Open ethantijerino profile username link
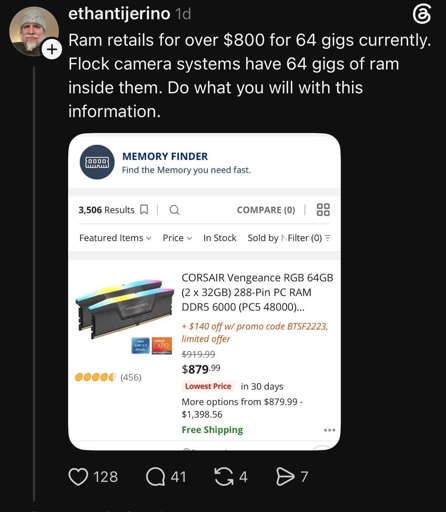Image resolution: width=446 pixels, height=512 pixels. click(119, 14)
